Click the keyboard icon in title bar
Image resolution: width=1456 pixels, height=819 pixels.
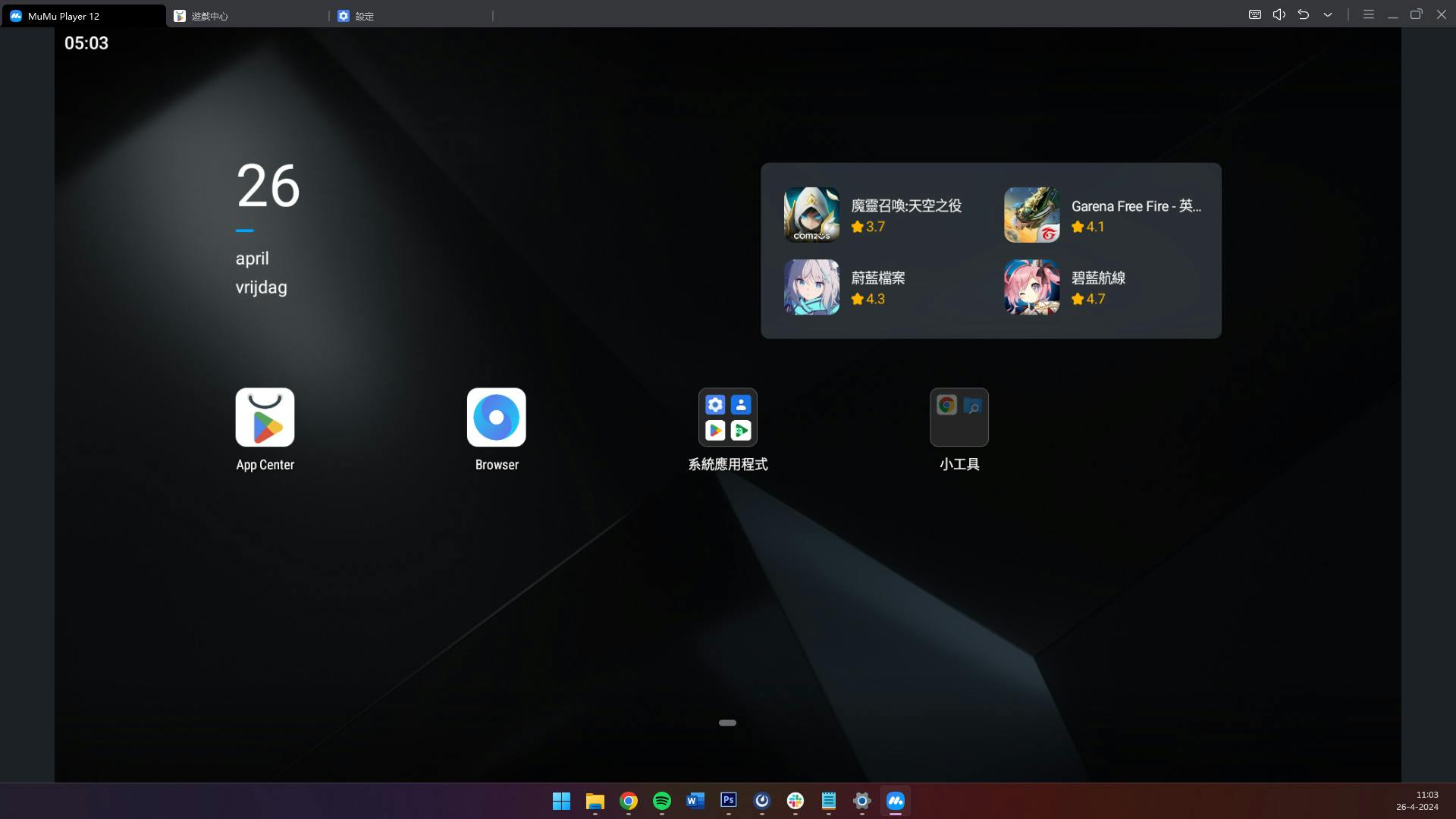tap(1255, 14)
